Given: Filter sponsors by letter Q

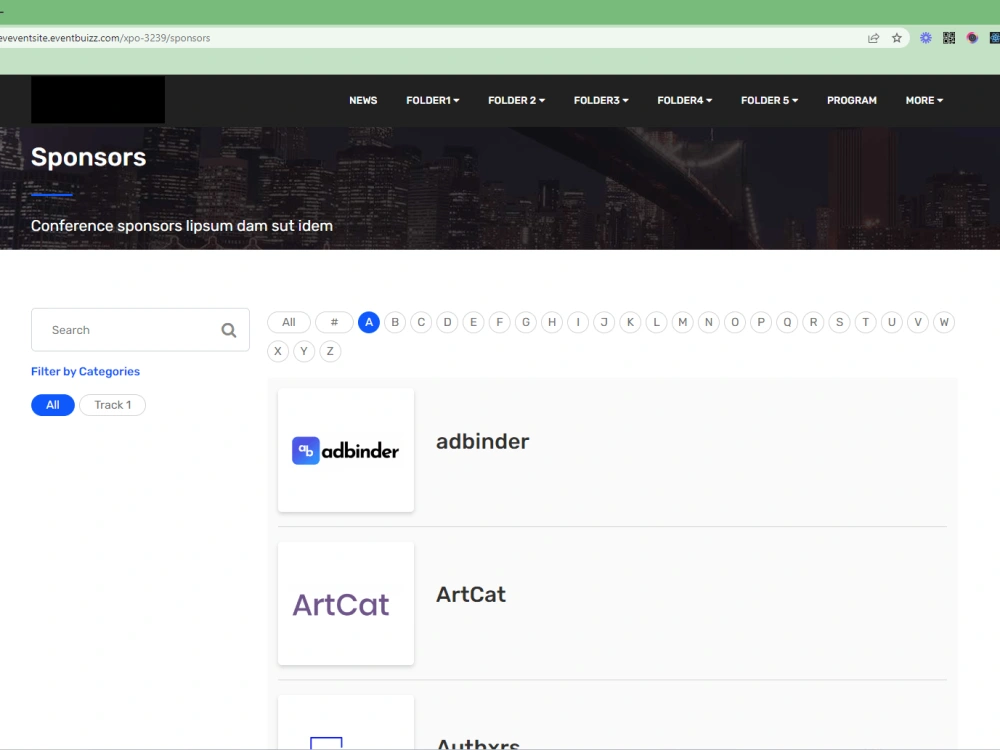Looking at the screenshot, I should [787, 322].
